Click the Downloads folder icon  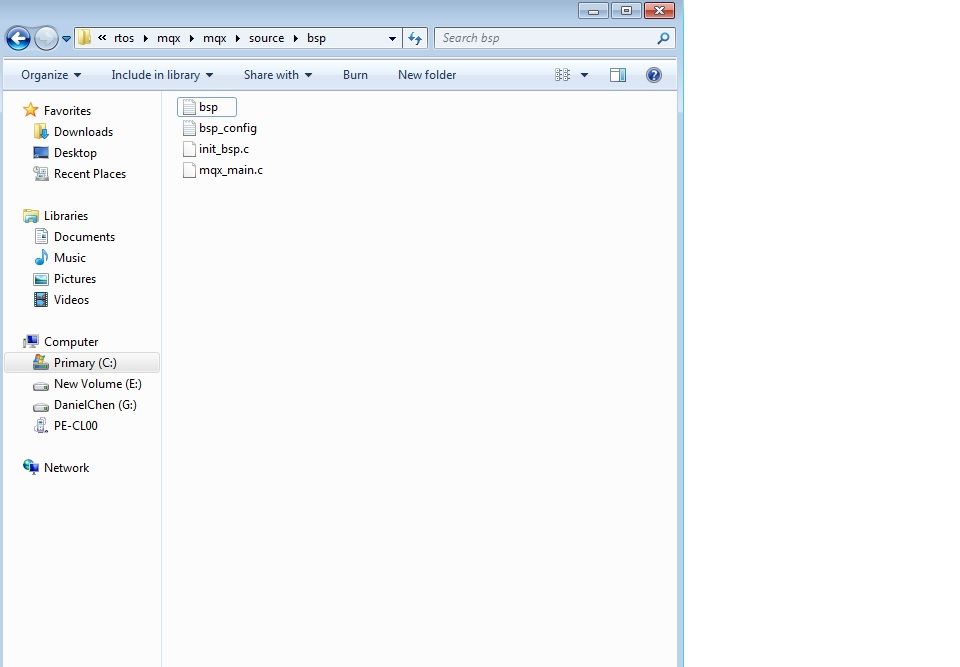click(x=40, y=131)
